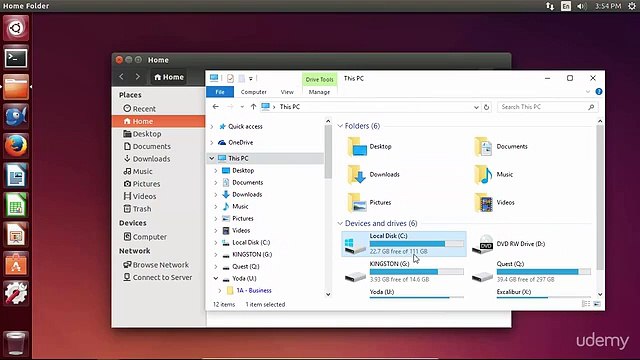This screenshot has width=640, height=360.
Task: Open Ubuntu Software Center dock icon
Action: (x=16, y=264)
